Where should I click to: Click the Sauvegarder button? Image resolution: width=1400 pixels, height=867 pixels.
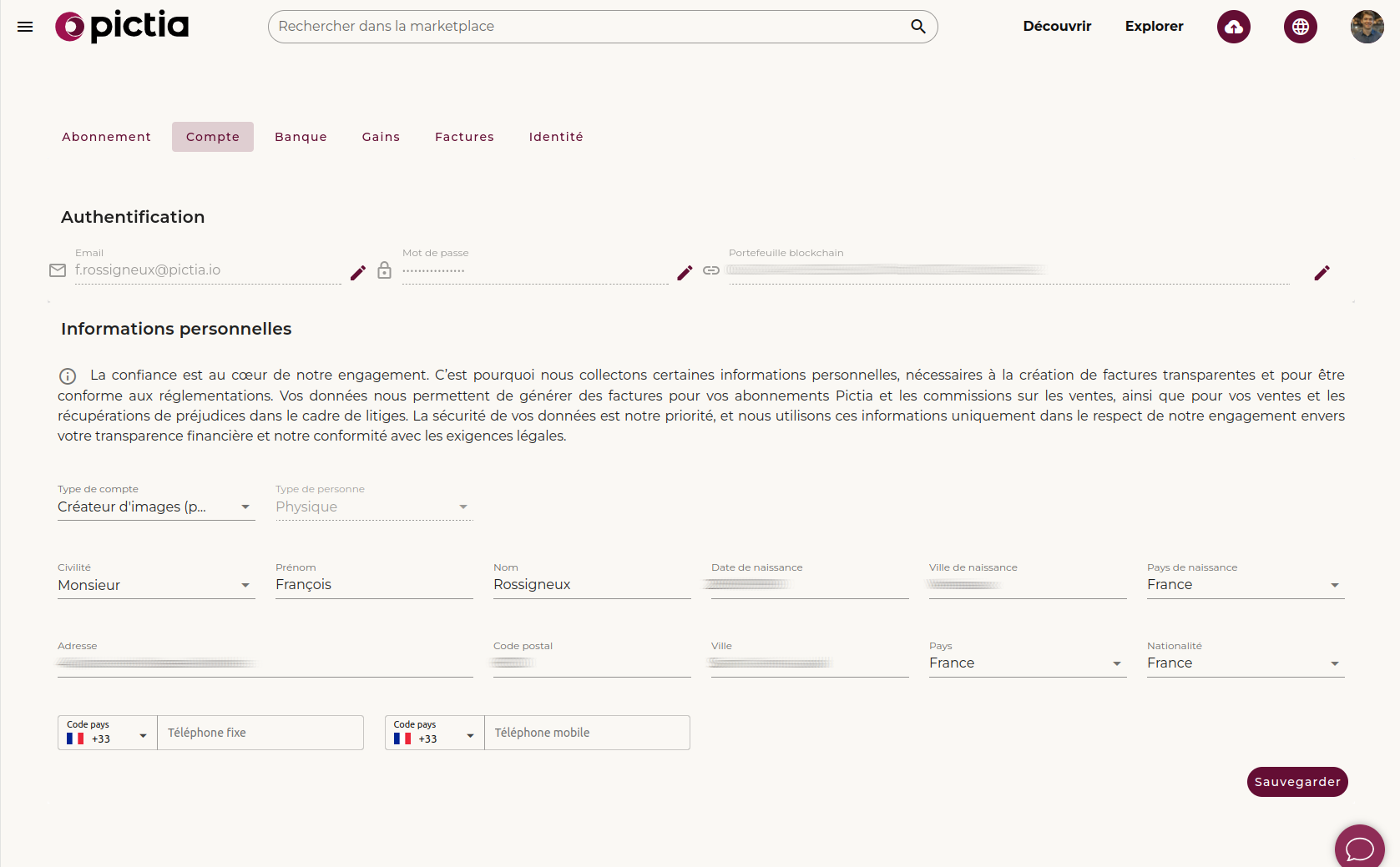click(1296, 782)
